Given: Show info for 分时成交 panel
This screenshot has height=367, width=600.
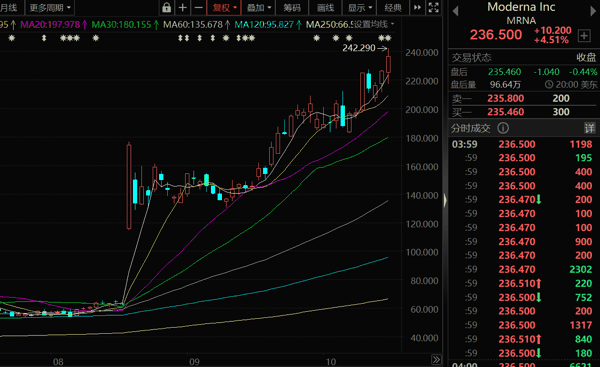Looking at the screenshot, I should click(x=503, y=128).
